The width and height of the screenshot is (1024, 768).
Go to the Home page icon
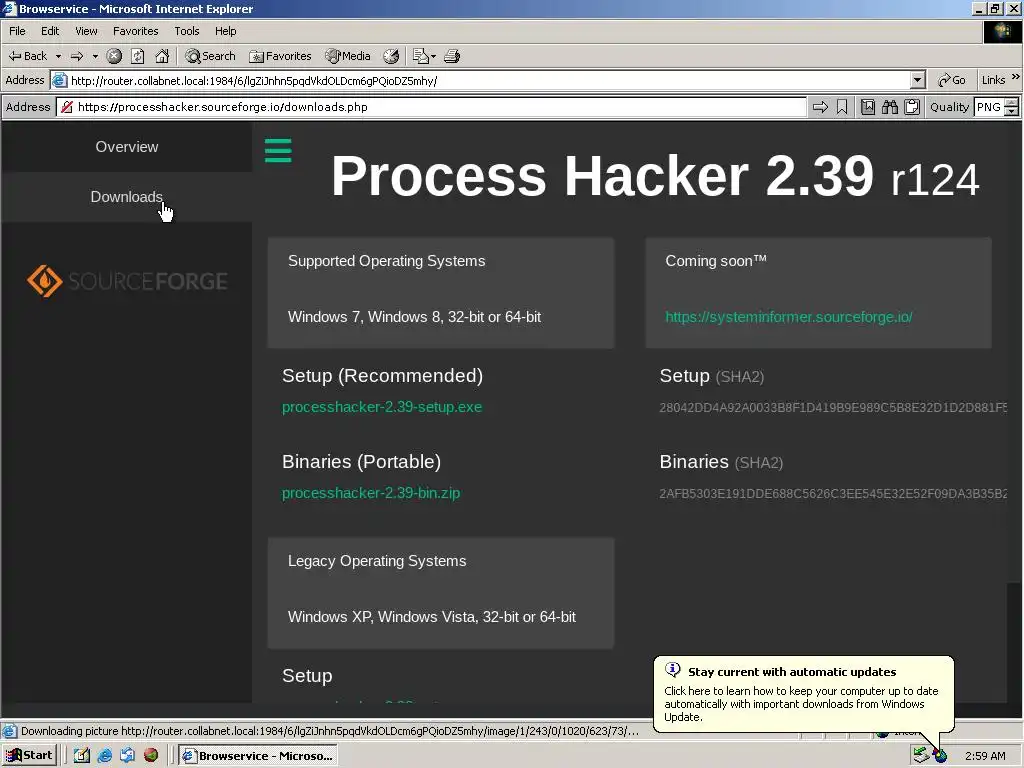click(x=162, y=56)
